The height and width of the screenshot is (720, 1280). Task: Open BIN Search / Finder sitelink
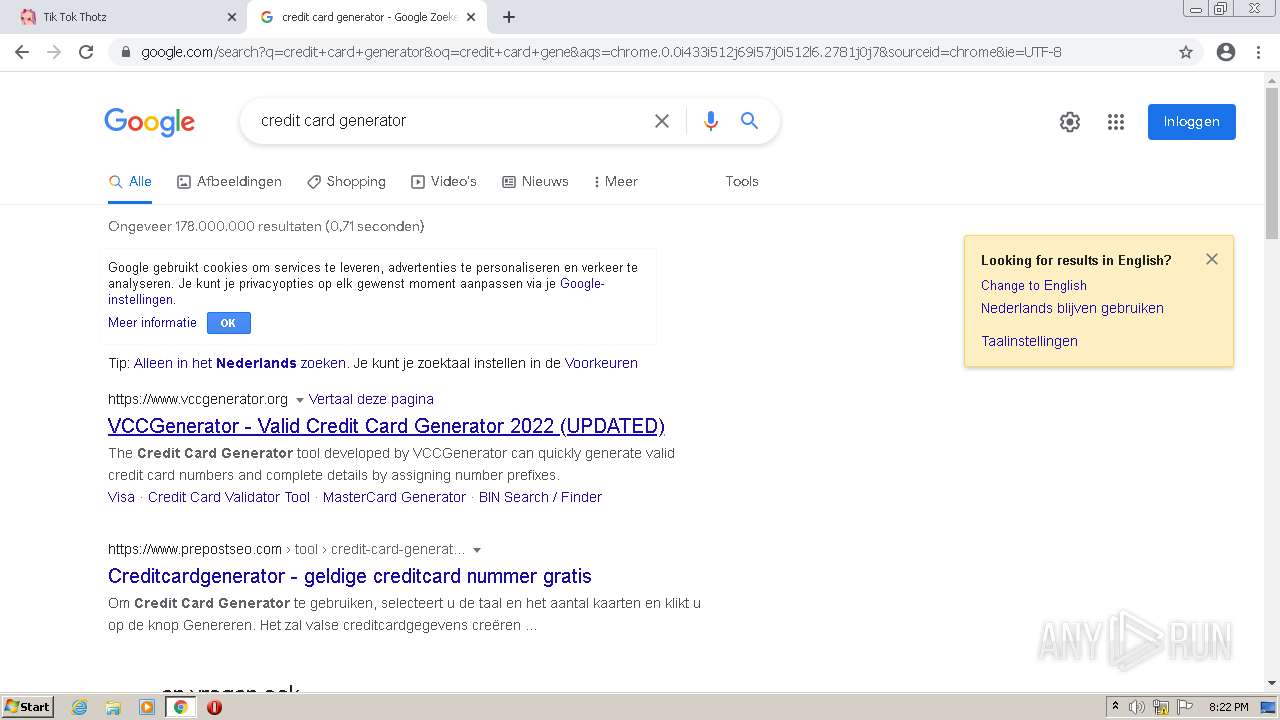540,497
